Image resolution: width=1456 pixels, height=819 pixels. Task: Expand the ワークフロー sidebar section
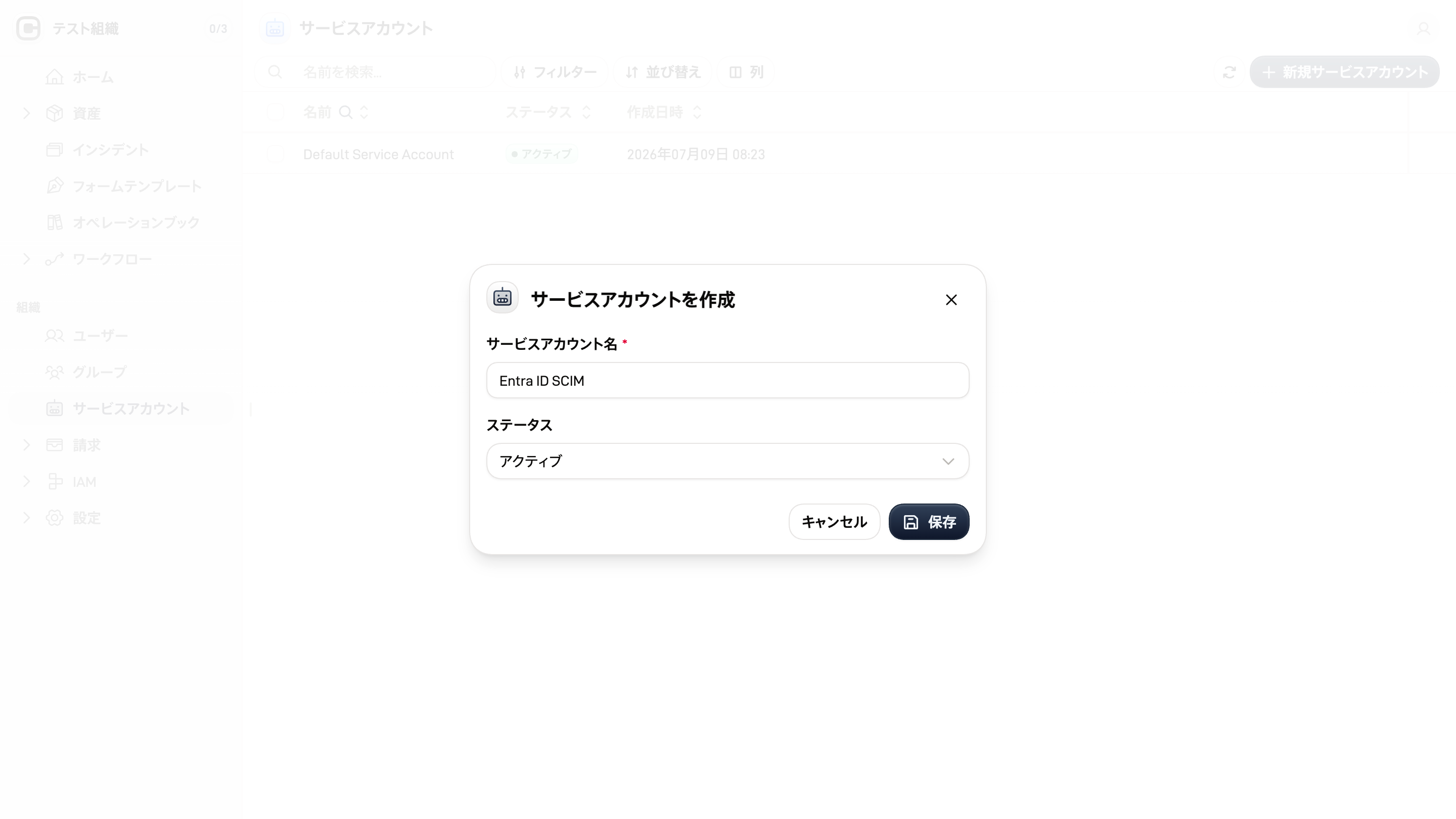pos(26,259)
